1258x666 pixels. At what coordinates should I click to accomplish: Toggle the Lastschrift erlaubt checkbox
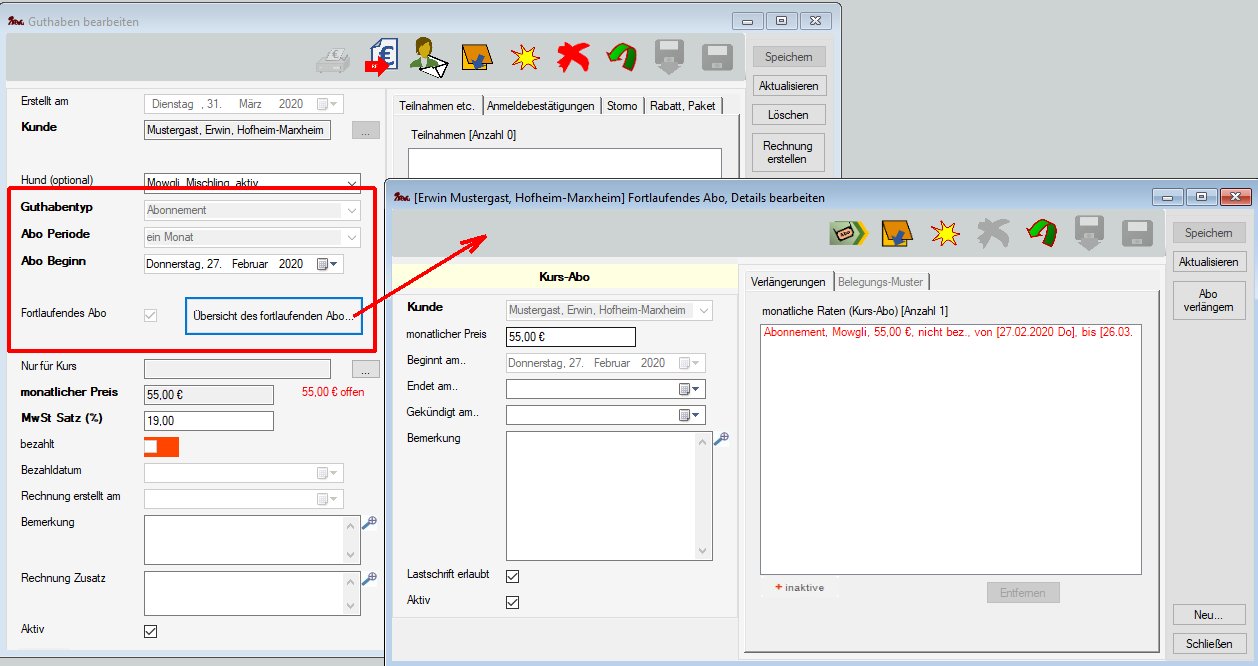[x=513, y=576]
